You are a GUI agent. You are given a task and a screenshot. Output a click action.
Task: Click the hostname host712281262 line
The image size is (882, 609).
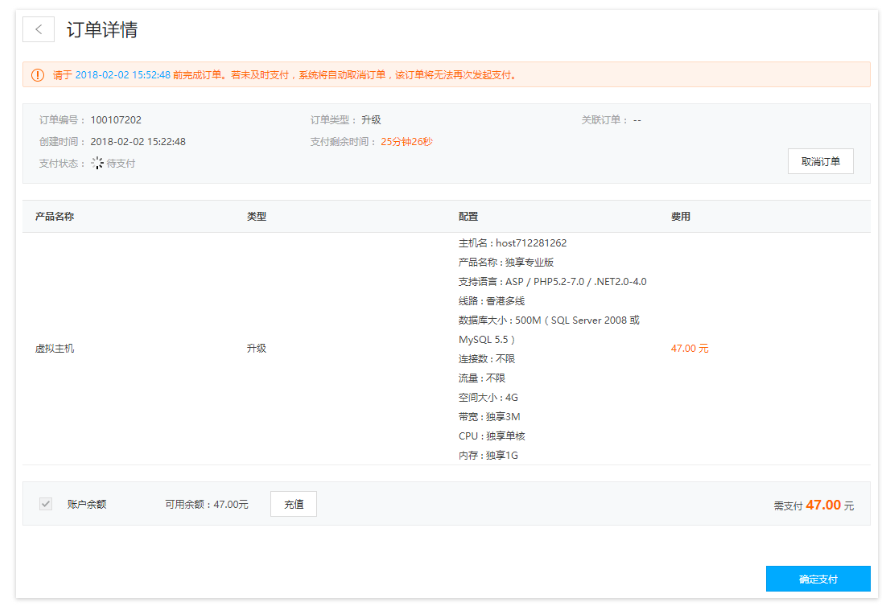tap(512, 243)
